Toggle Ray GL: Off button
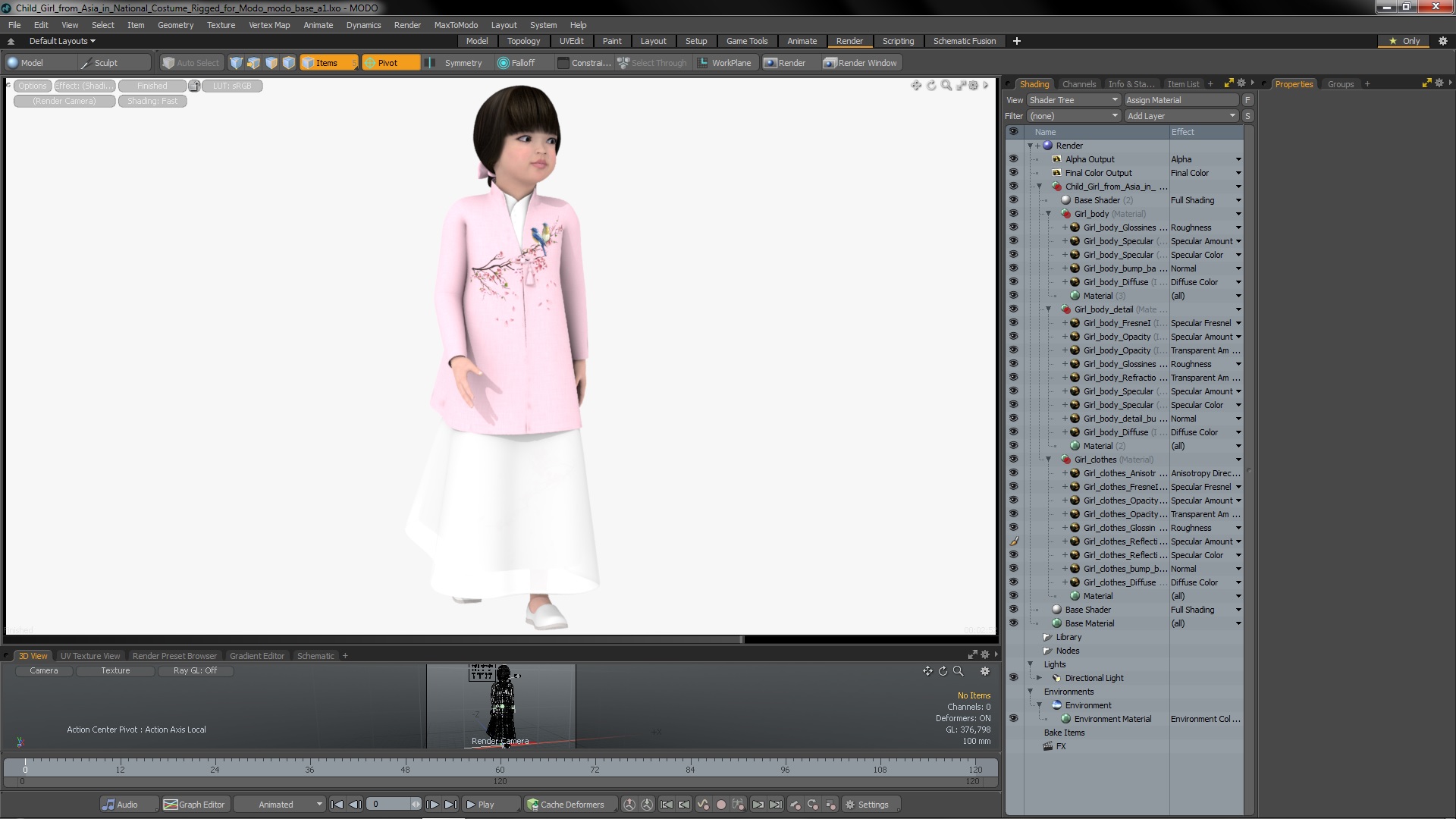The height and width of the screenshot is (819, 1456). [195, 670]
